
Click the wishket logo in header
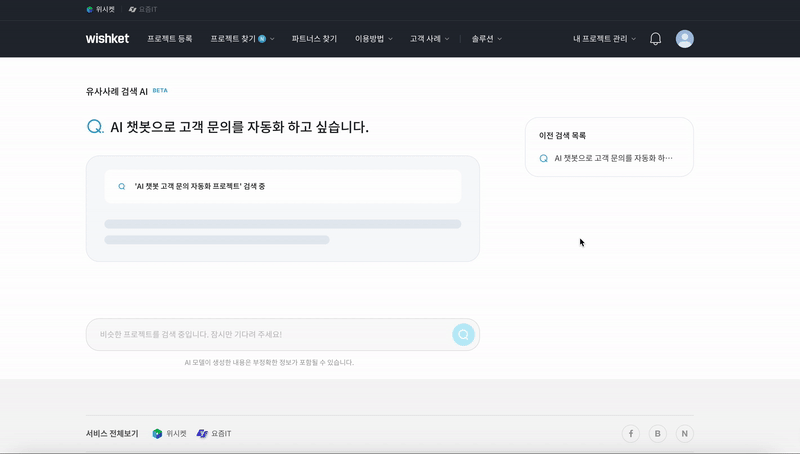click(105, 39)
